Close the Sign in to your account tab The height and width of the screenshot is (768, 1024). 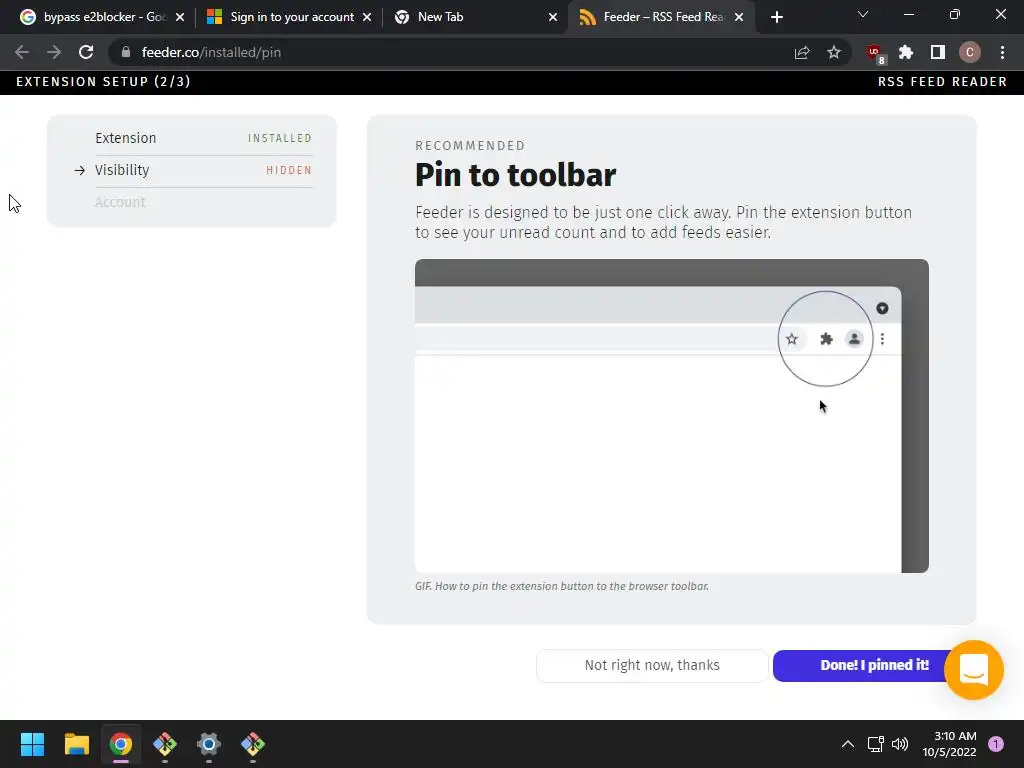pos(367,17)
